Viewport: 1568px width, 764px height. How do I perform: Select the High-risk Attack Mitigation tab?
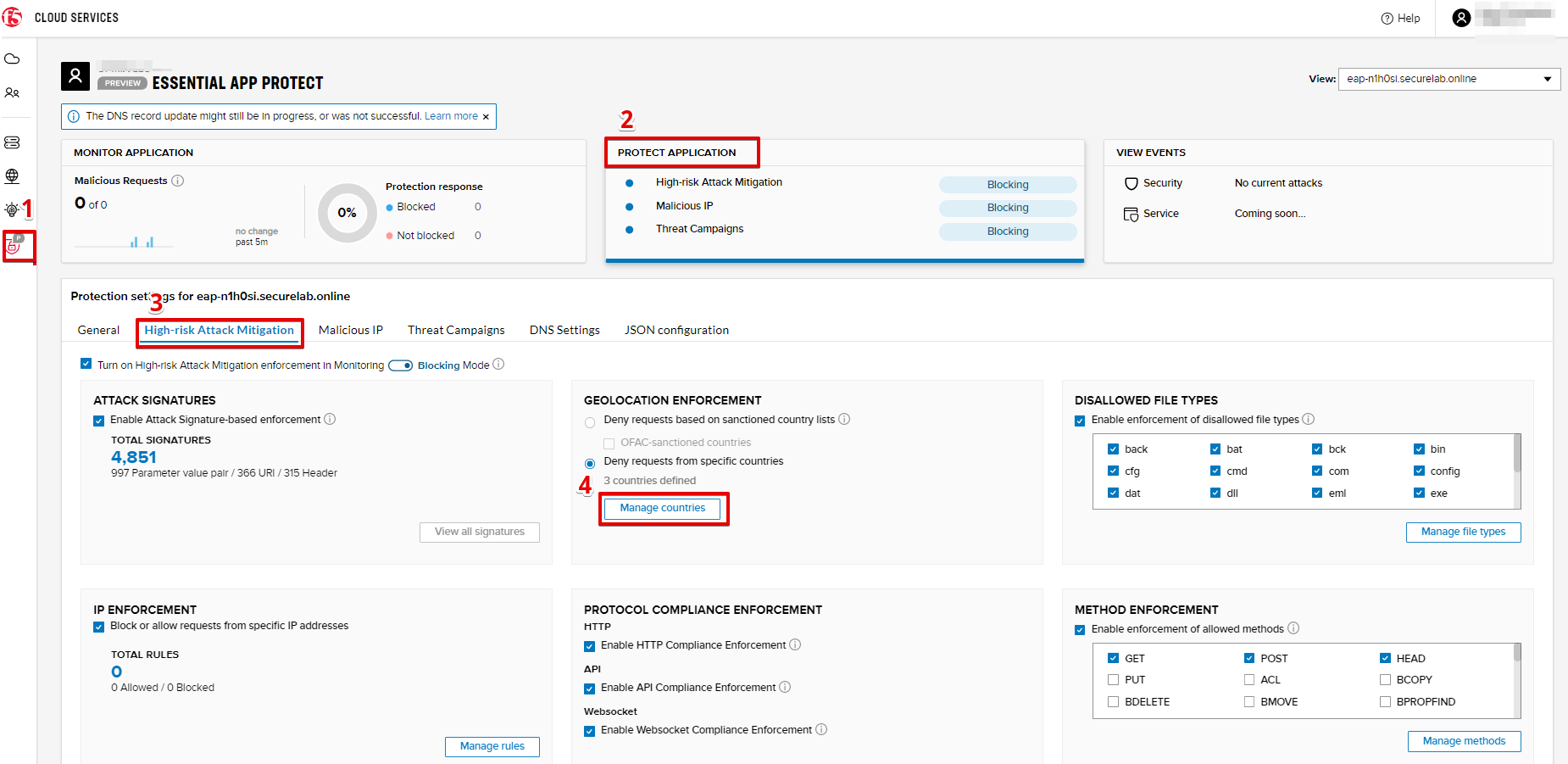tap(220, 330)
